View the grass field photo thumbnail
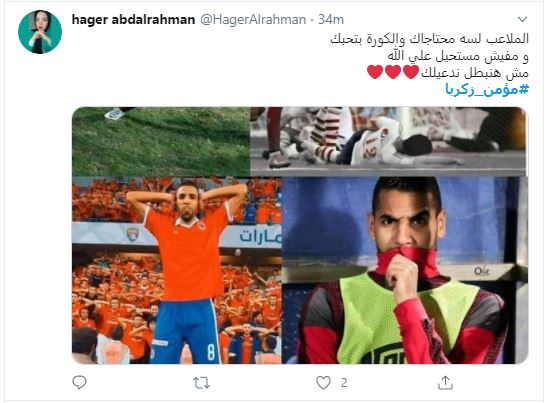This screenshot has height=403, width=548. point(161,142)
